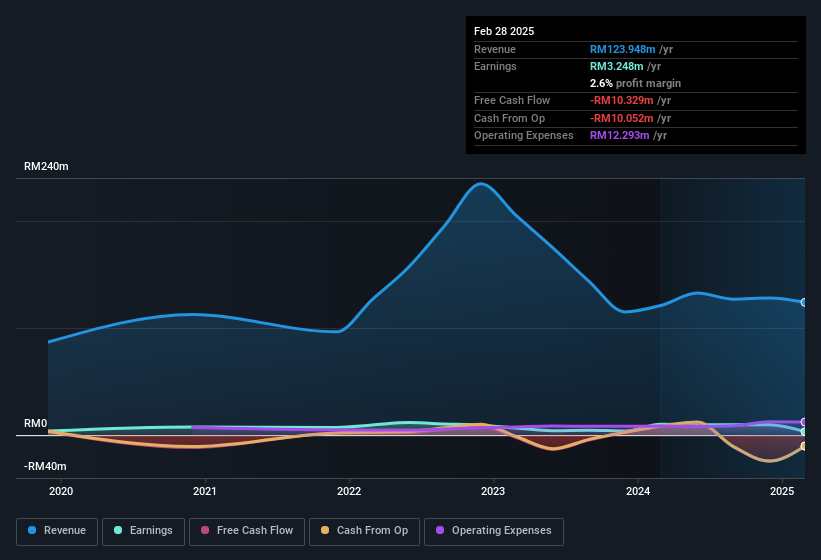Image resolution: width=821 pixels, height=560 pixels.
Task: Click the RM3.248m earnings value
Action: click(x=616, y=66)
